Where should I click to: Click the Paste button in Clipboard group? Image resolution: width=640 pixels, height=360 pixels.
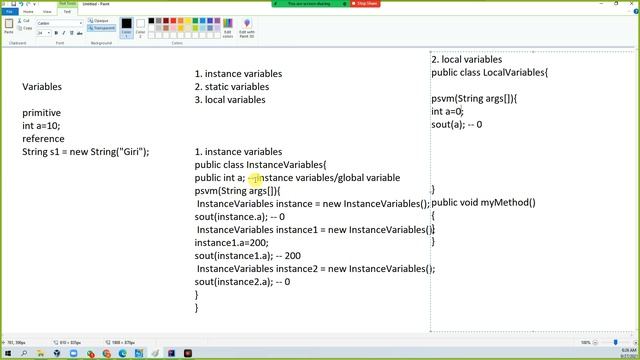click(x=9, y=26)
